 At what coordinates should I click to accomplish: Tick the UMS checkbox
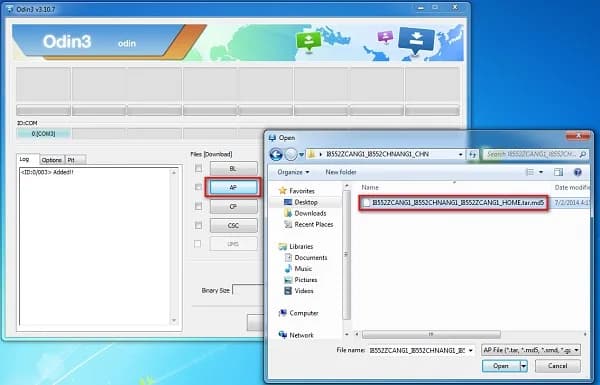coord(197,244)
